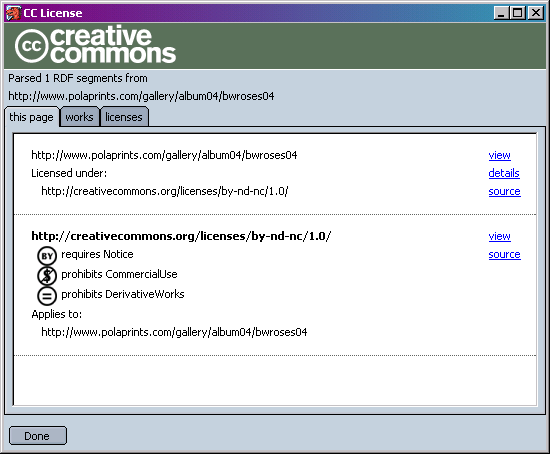The height and width of the screenshot is (454, 550).
Task: Click the bold creativecommons.org license heading
Action: (x=181, y=236)
